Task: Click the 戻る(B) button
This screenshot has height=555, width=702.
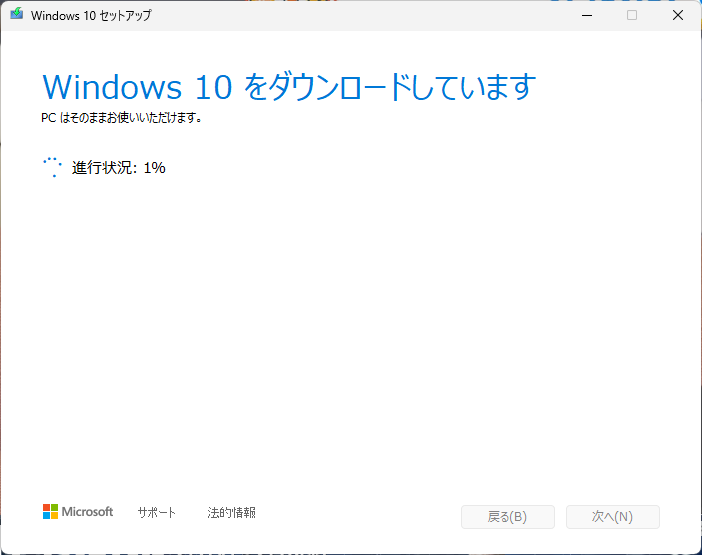Action: [x=508, y=517]
